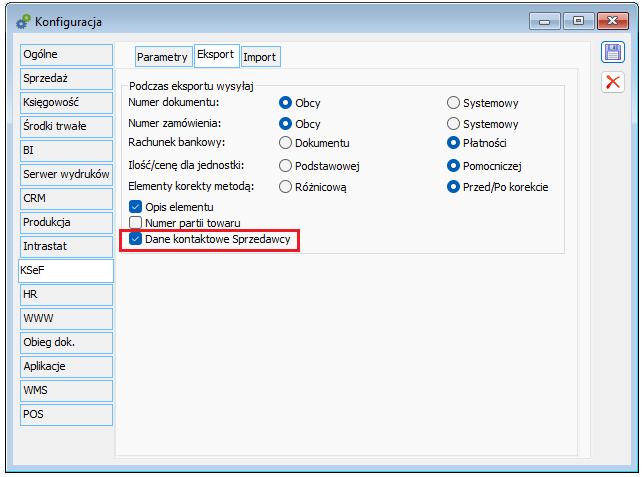Choose Podstawowej unit option
Screen dimensions: 642x477
286,165
